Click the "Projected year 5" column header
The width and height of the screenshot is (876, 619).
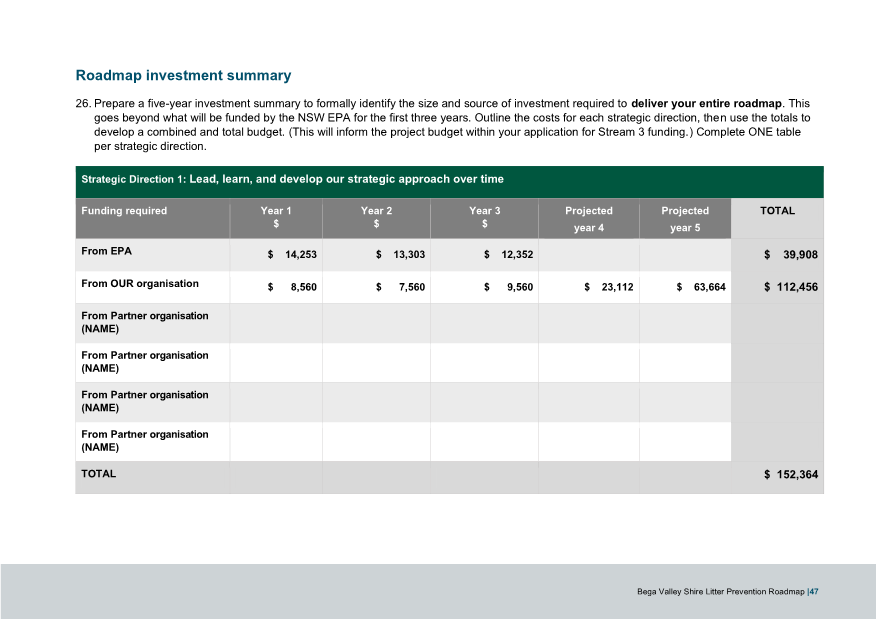tap(685, 219)
